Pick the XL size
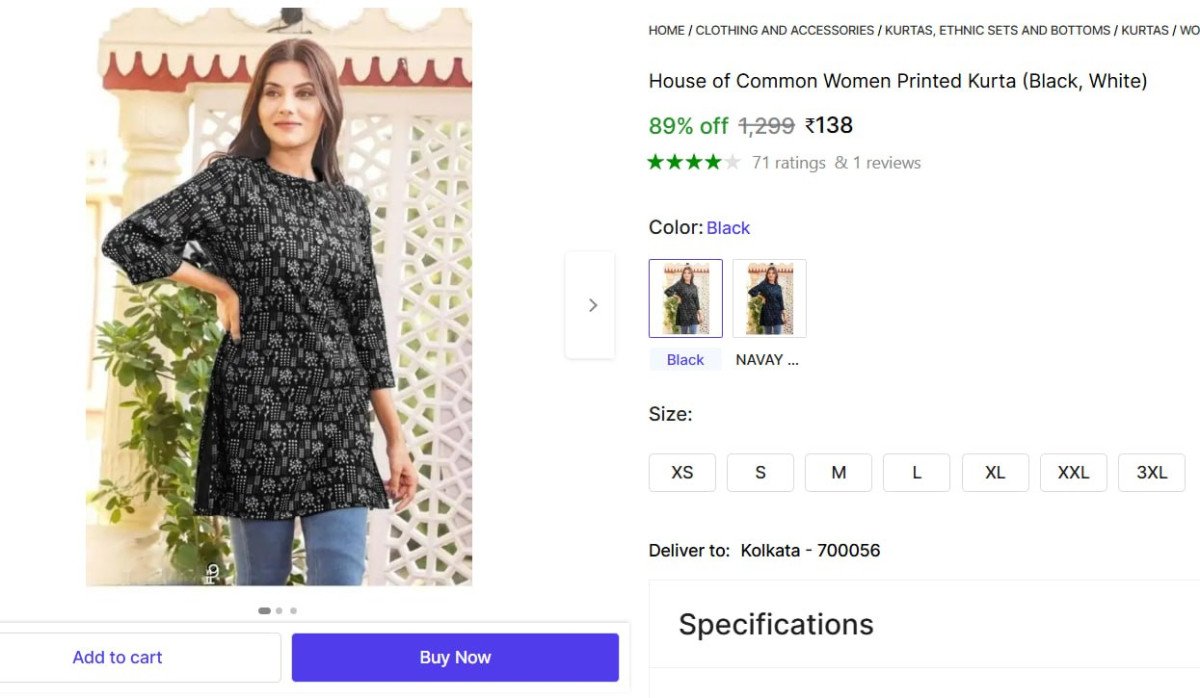Image resolution: width=1200 pixels, height=698 pixels. tap(995, 472)
